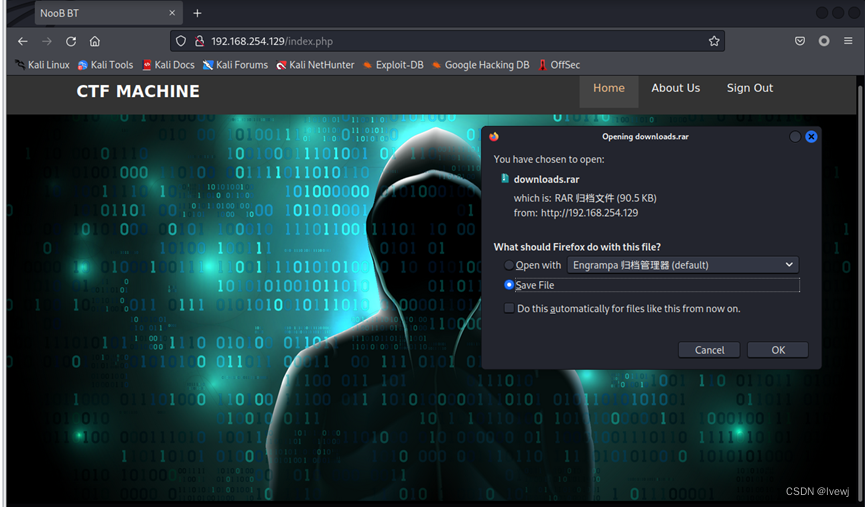The image size is (865, 507).
Task: Click the downloads.rar file icon
Action: (504, 179)
